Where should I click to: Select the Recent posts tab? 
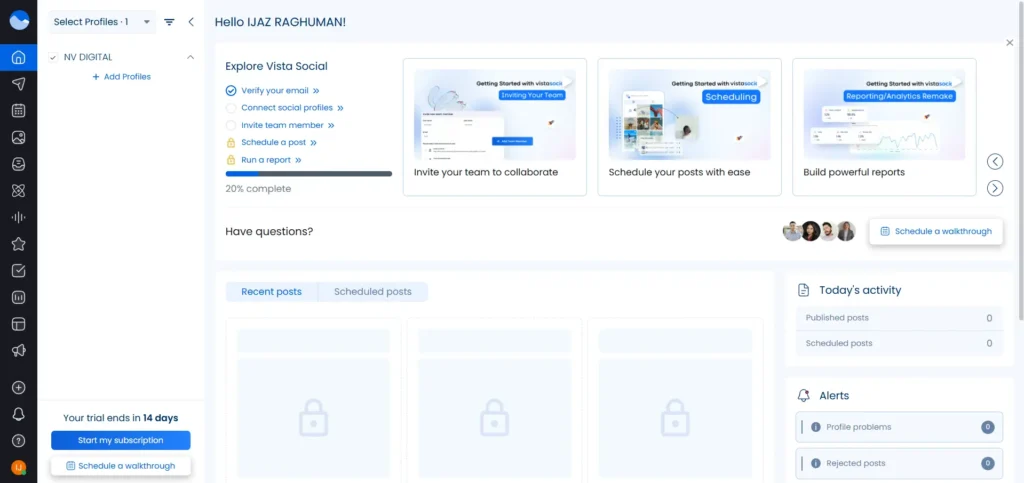click(x=271, y=292)
